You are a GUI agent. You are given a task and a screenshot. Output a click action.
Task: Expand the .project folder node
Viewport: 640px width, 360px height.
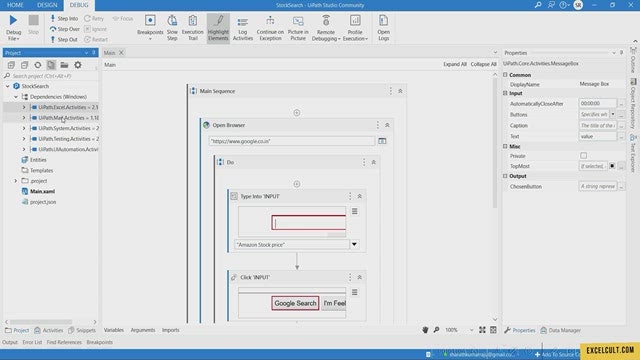point(16,181)
